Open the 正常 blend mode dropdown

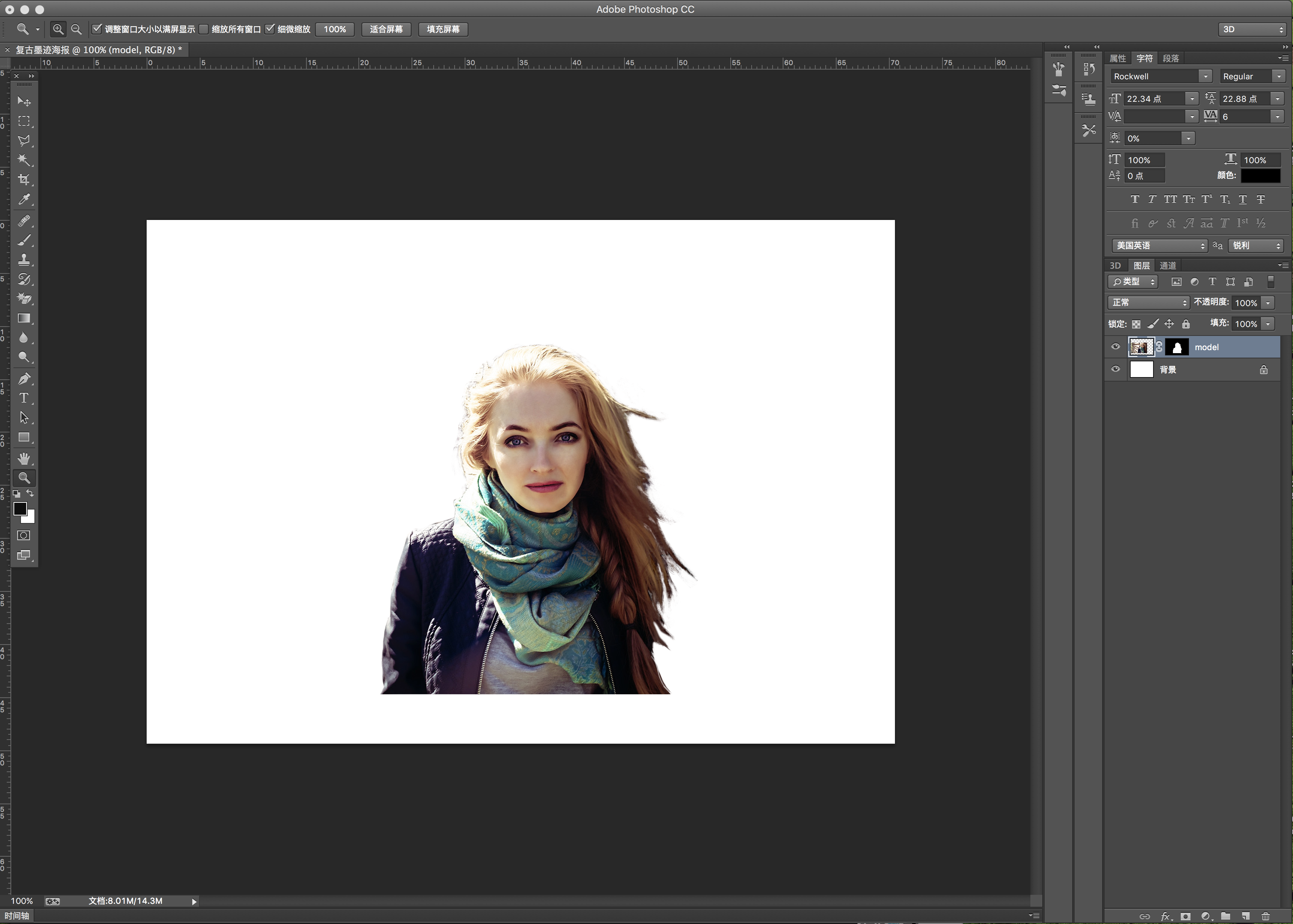1149,303
